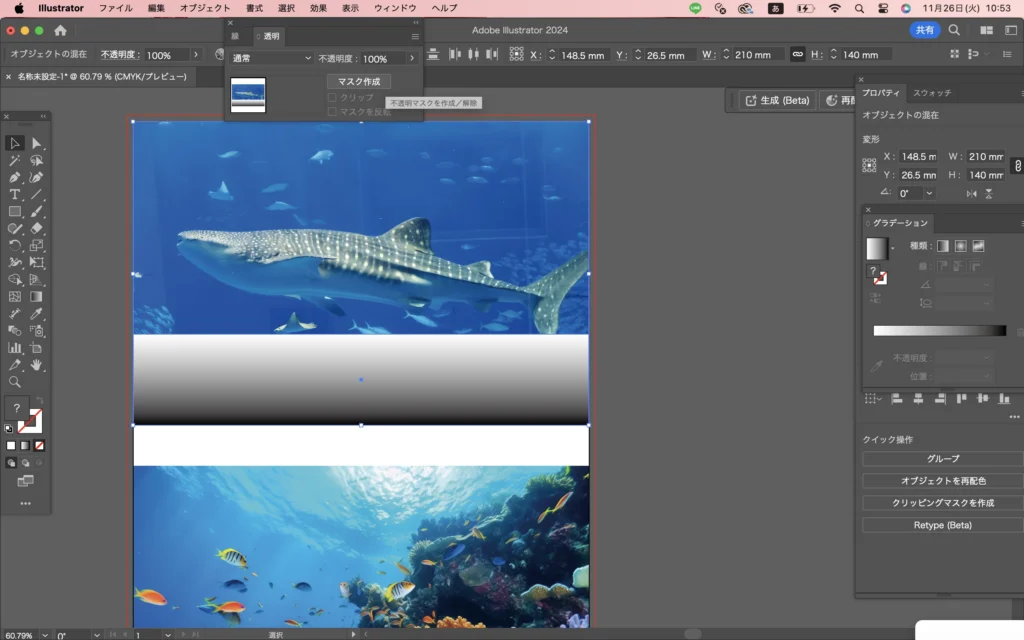Select the Type tool
The width and height of the screenshot is (1024, 640).
(15, 194)
